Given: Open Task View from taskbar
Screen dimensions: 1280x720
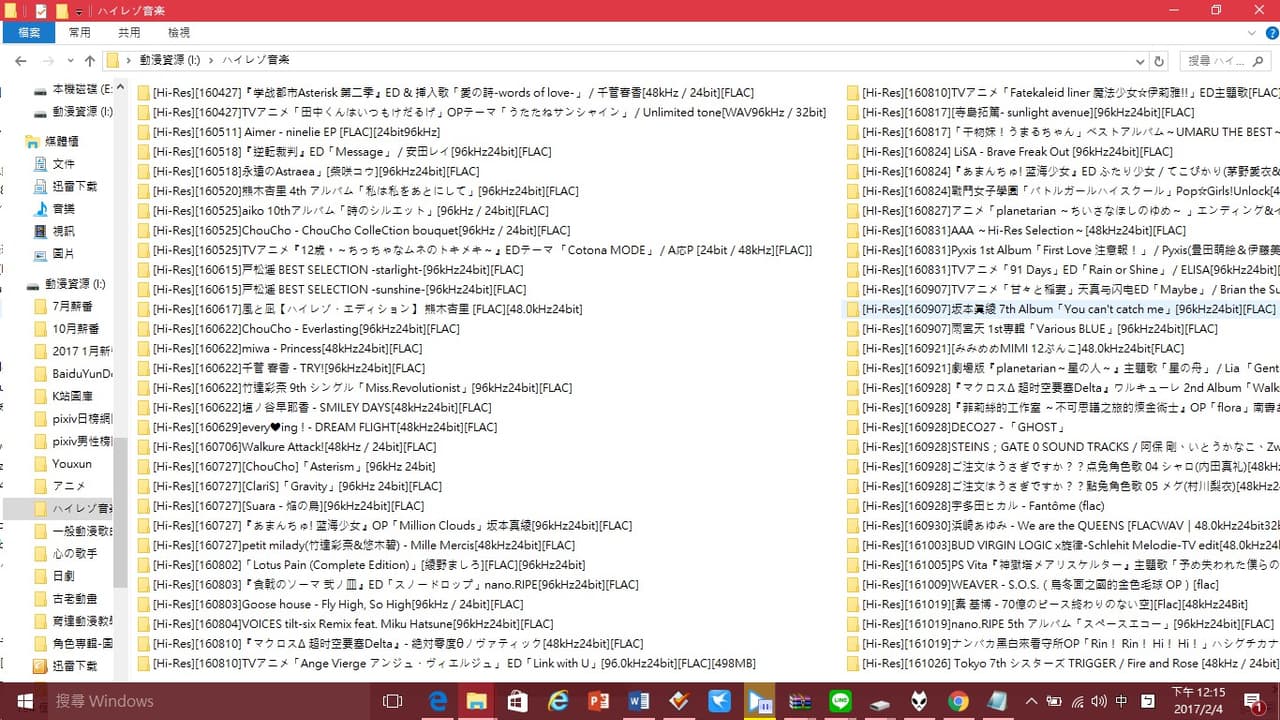Looking at the screenshot, I should tap(393, 701).
